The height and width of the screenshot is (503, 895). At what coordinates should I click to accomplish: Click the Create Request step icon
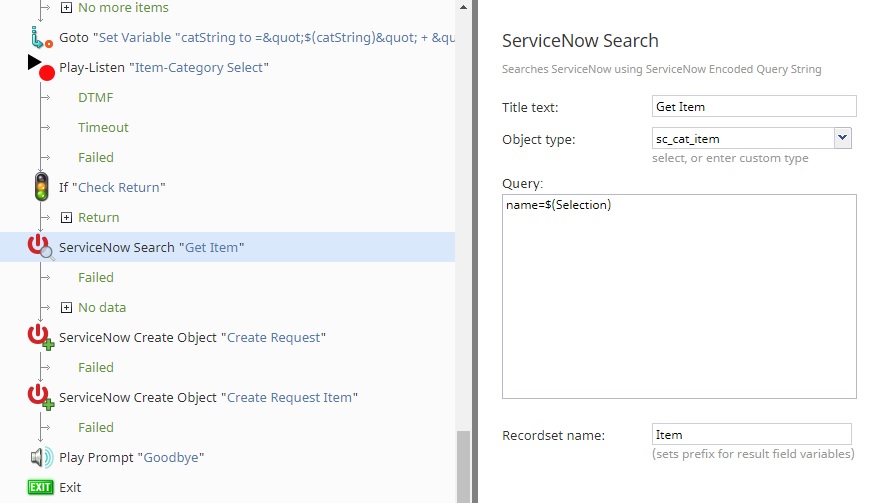click(x=41, y=337)
